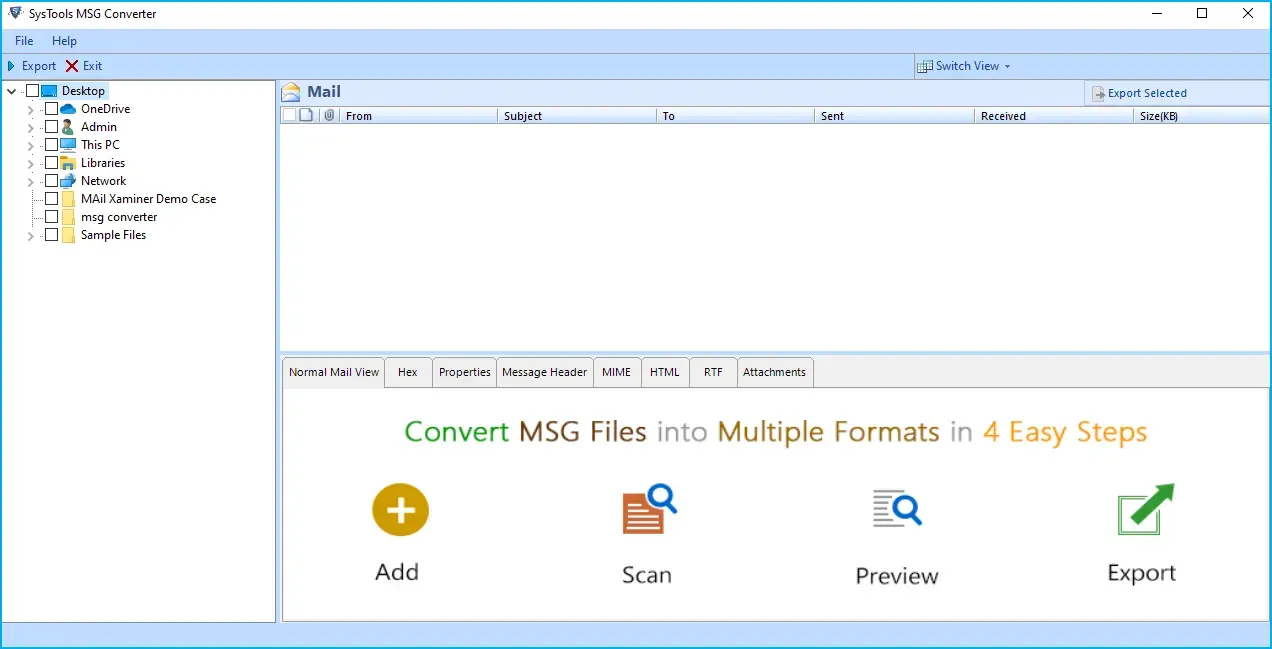Click the SysTools app logo in title bar

coord(14,13)
